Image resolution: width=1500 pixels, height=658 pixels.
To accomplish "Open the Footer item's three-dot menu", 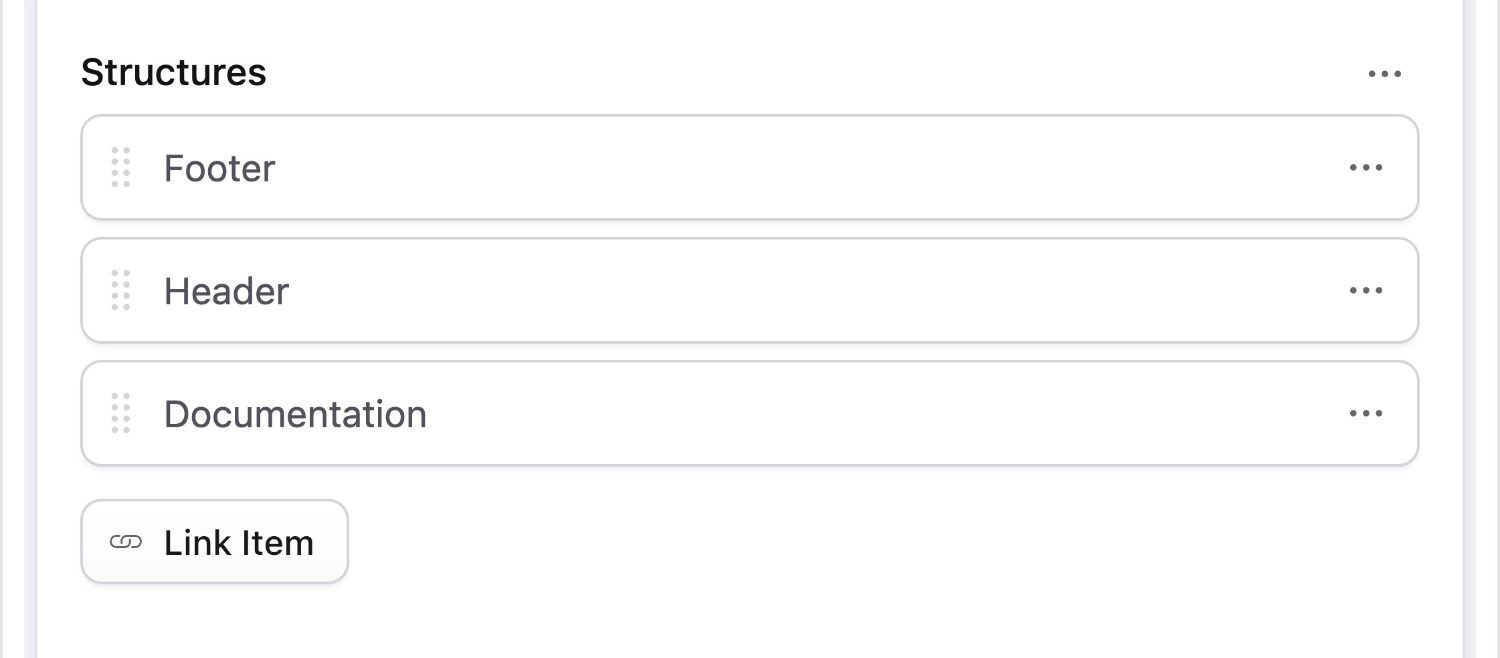I will pyautogui.click(x=1366, y=168).
